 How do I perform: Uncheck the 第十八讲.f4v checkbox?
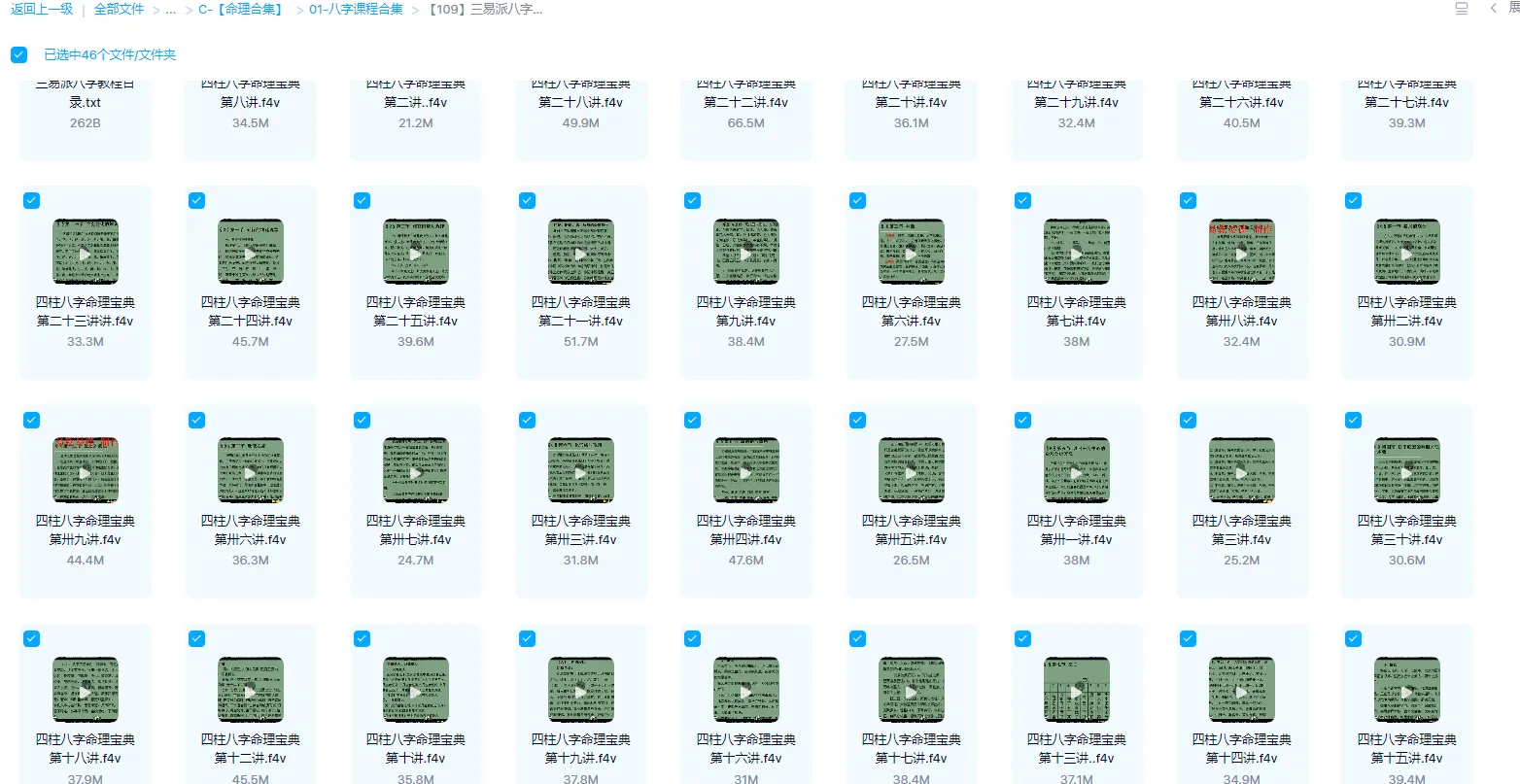[x=31, y=638]
